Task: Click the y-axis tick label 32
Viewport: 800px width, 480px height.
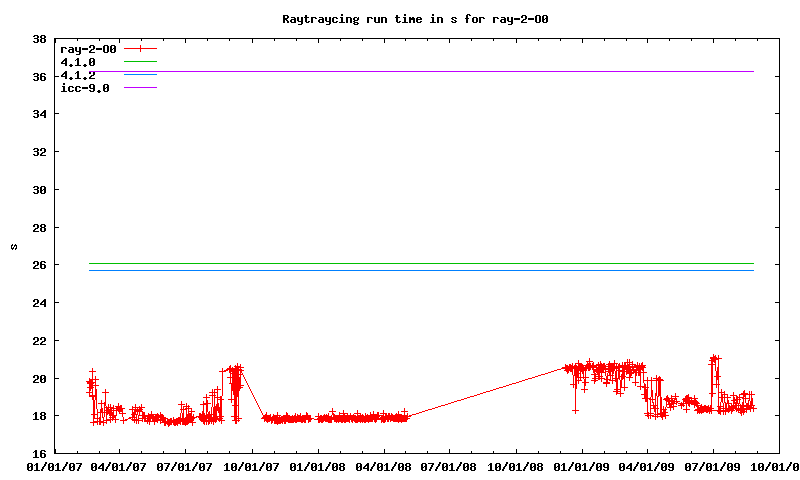Action: click(x=39, y=152)
